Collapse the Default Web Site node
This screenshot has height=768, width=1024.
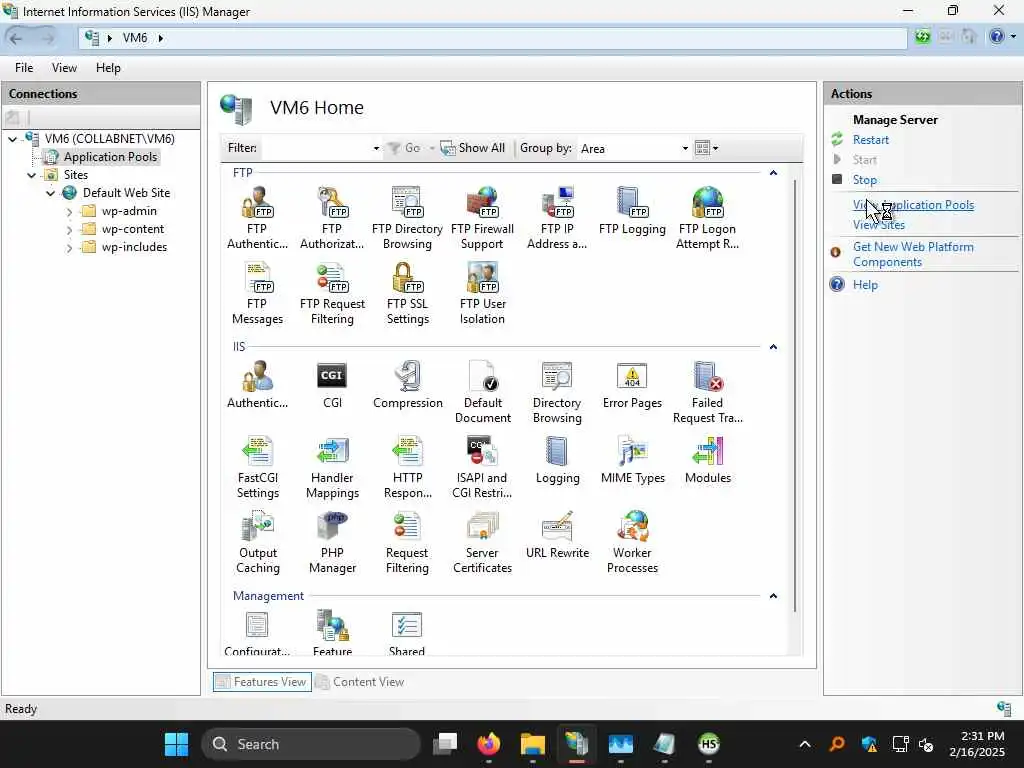click(x=50, y=193)
